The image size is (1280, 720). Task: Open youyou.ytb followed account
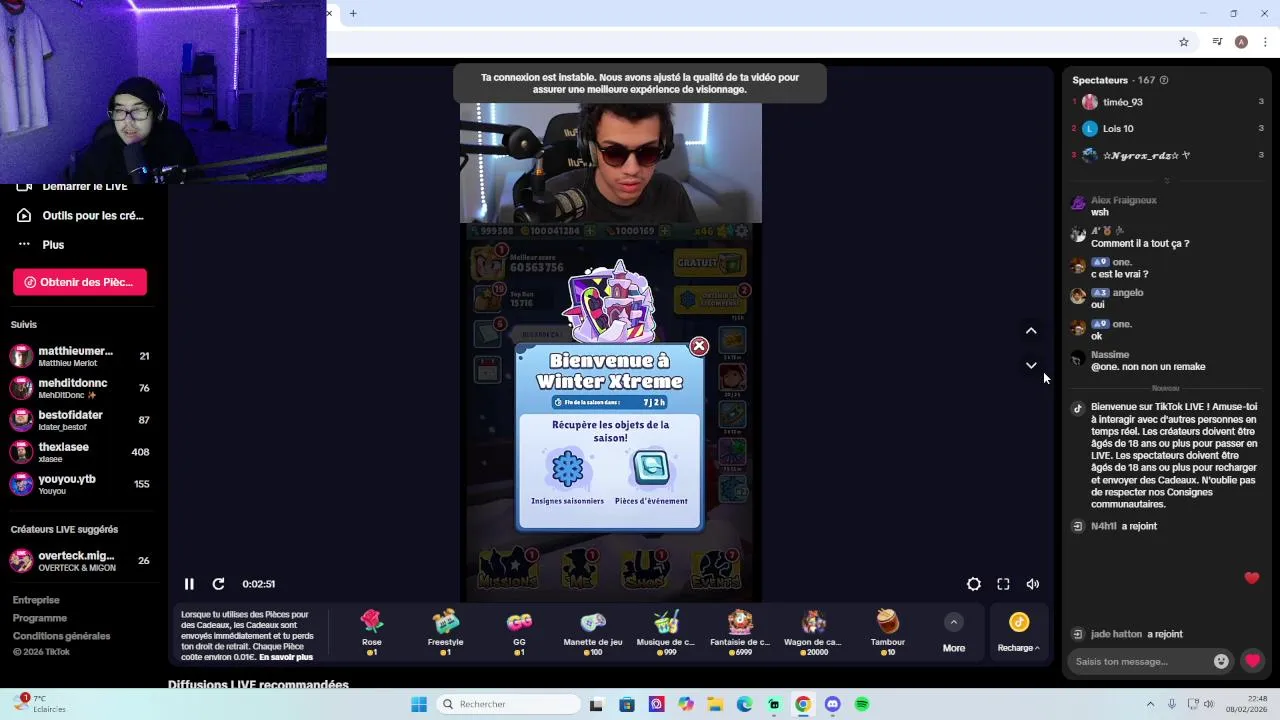pos(80,484)
